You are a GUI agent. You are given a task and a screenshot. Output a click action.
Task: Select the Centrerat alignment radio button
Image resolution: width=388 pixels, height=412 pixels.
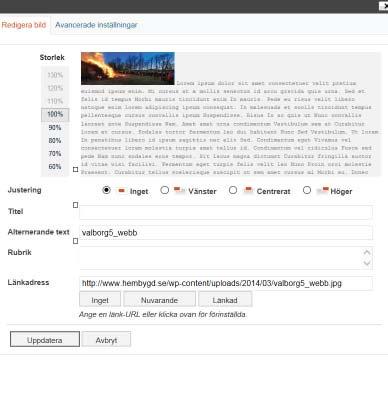click(233, 190)
